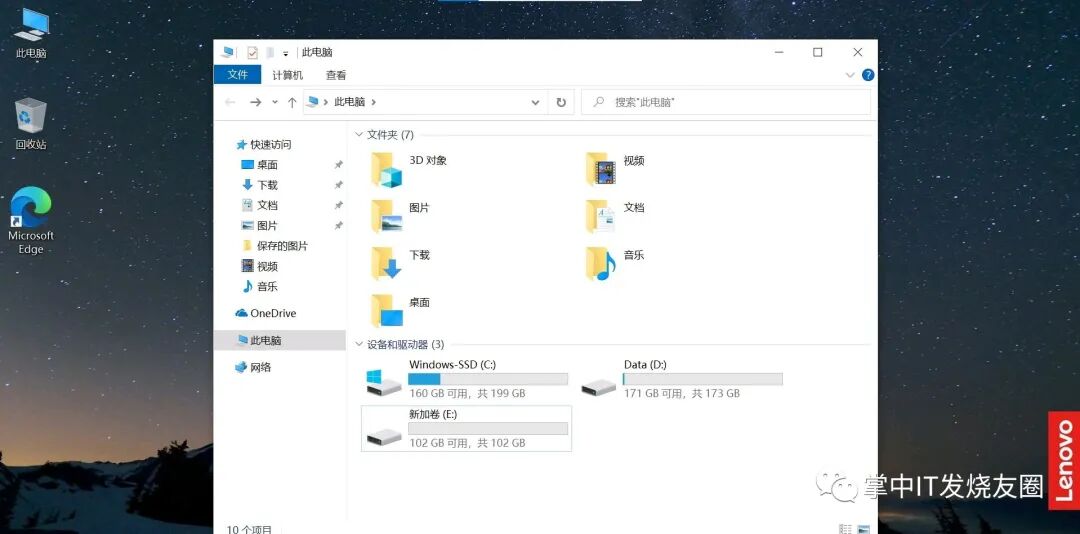Open the 回收站 recycle bin icon

pyautogui.click(x=31, y=124)
